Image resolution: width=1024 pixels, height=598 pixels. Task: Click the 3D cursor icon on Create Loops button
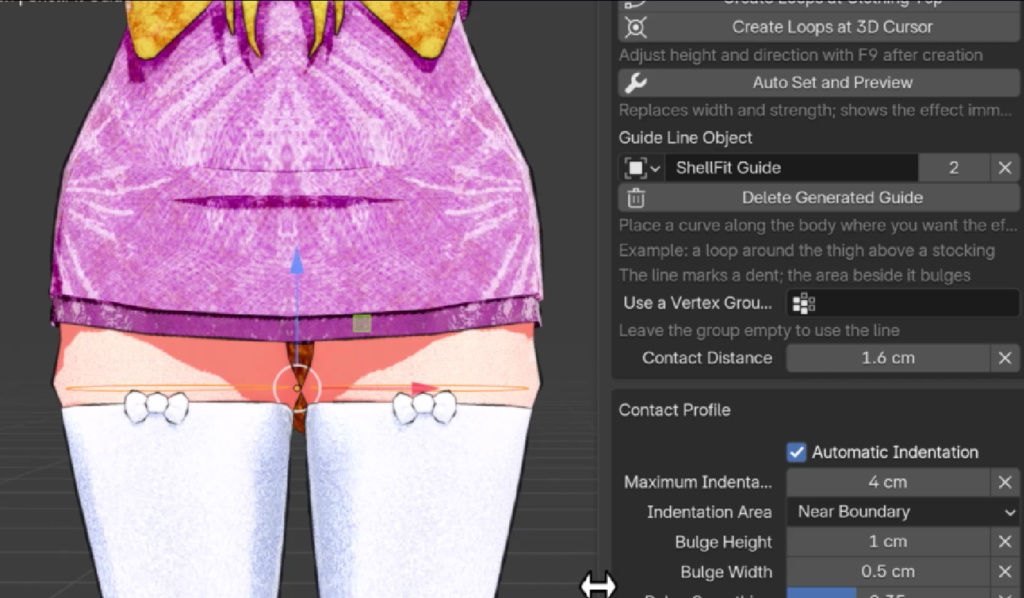tap(635, 27)
